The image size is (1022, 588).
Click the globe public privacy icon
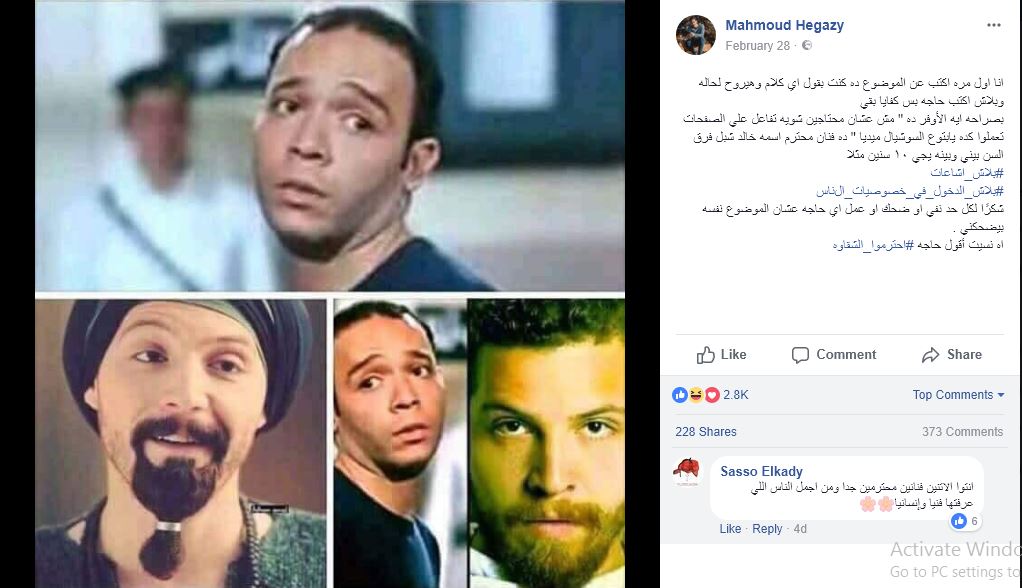[x=807, y=46]
